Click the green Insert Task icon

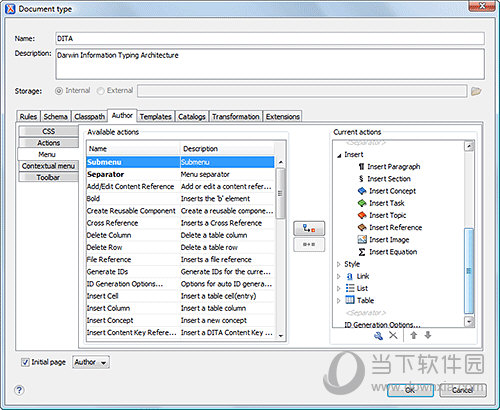pyautogui.click(x=362, y=203)
